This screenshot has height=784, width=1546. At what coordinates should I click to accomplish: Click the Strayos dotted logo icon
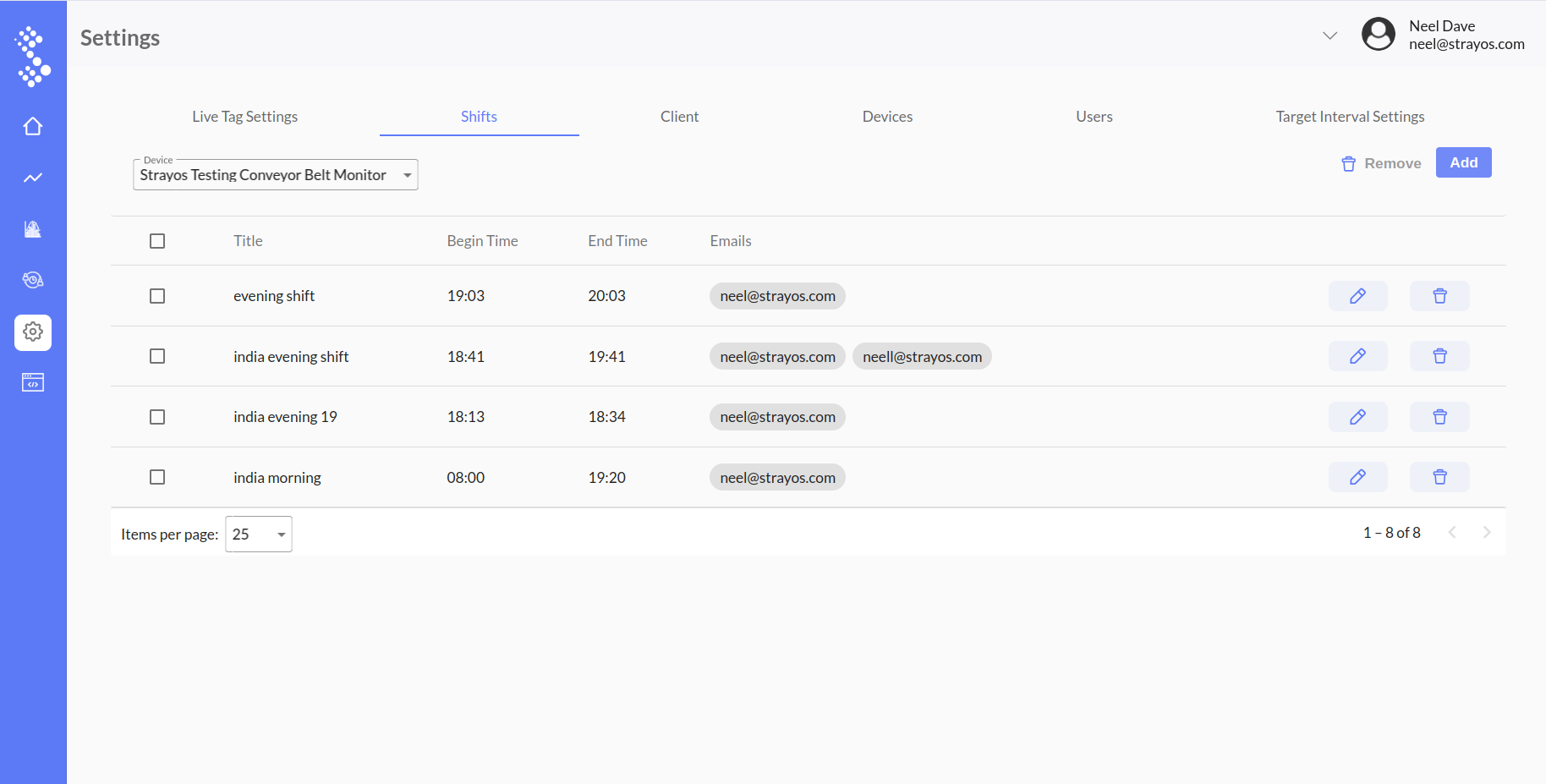tap(33, 56)
